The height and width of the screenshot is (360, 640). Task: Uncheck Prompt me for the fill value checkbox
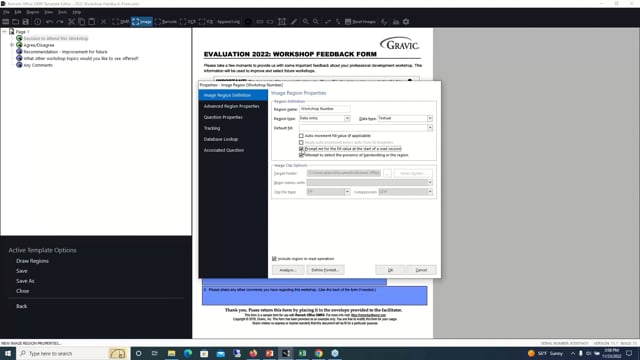(x=301, y=149)
